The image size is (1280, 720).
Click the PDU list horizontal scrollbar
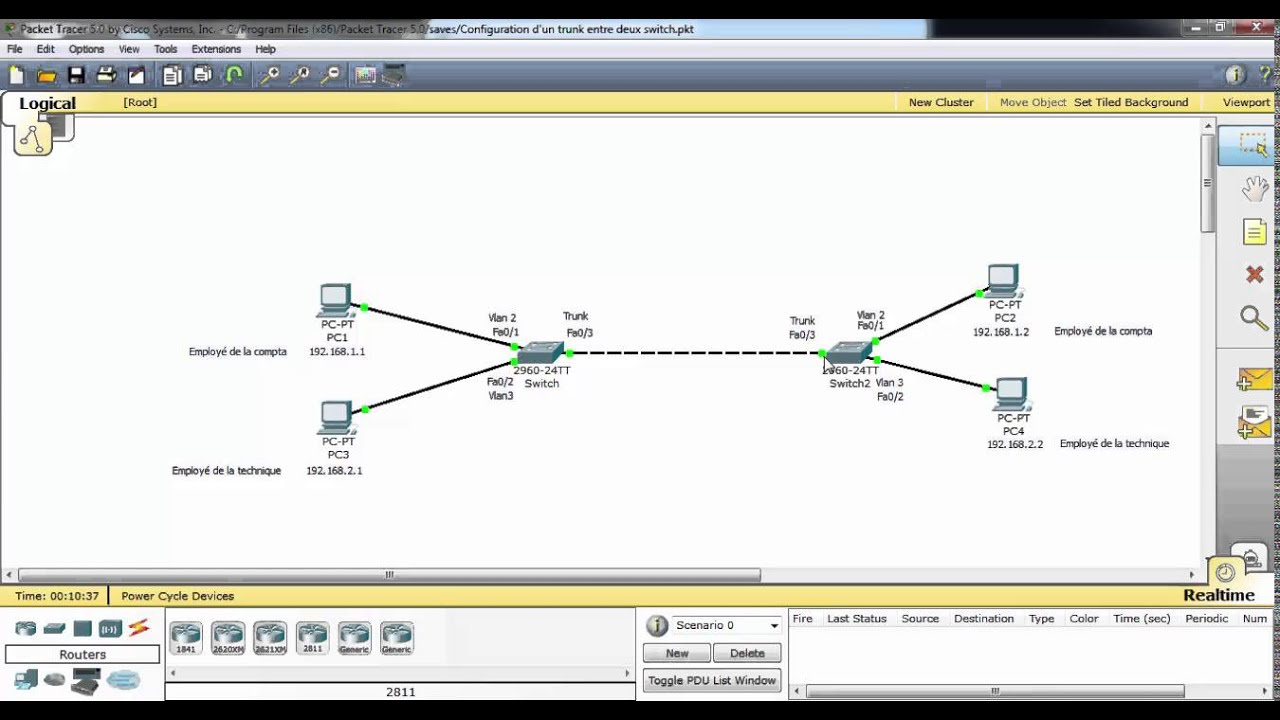[x=995, y=691]
